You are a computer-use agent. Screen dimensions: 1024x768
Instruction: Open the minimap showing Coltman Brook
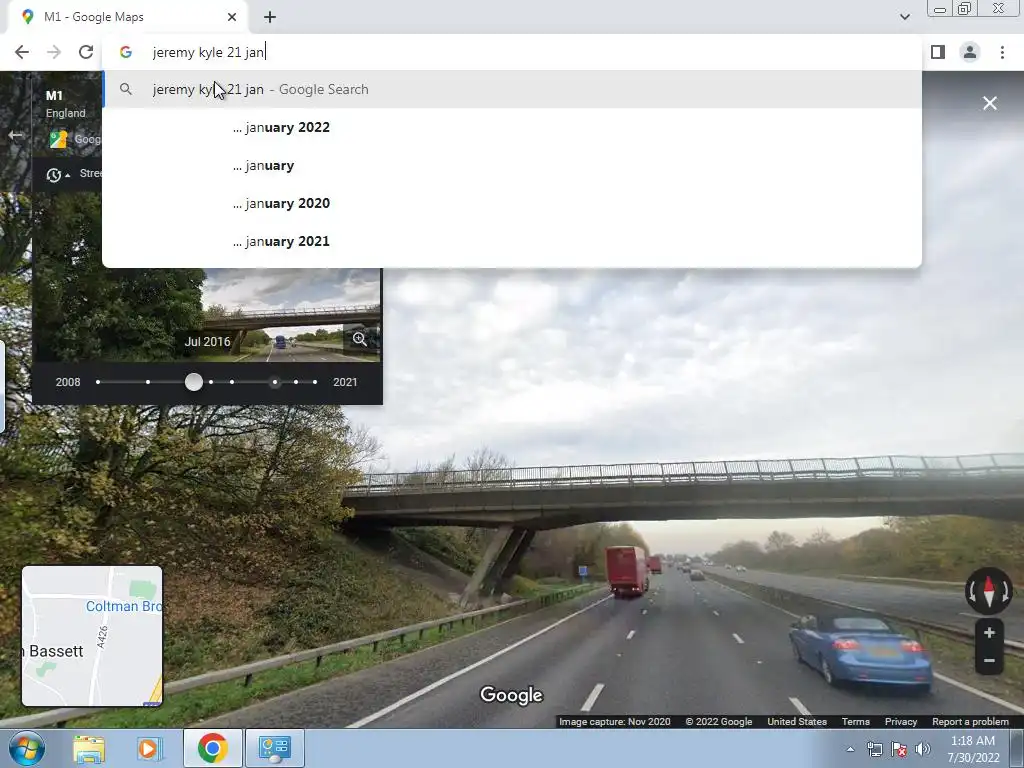coord(92,636)
